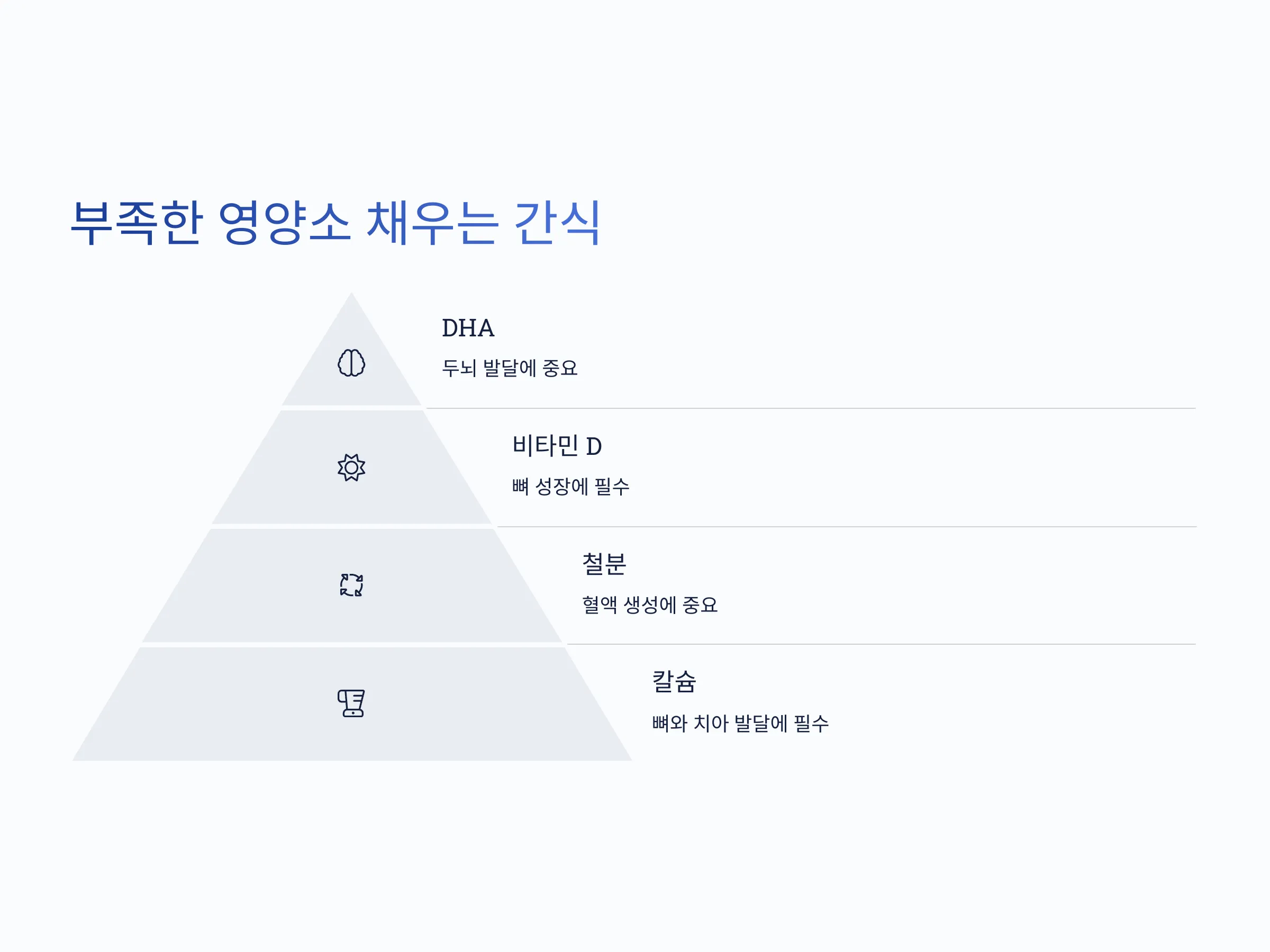Select the divider line under DHA section
Viewport: 1270px width, 952px height.
[x=811, y=409]
